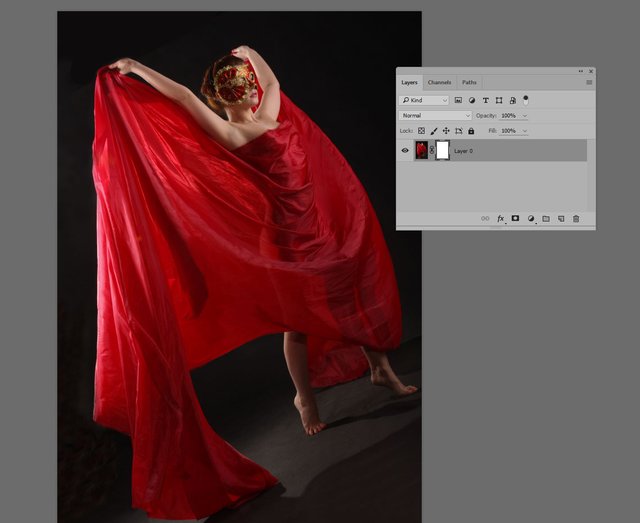The width and height of the screenshot is (640, 523).
Task: Hide Layer 0 with eye icon
Action: click(x=405, y=150)
